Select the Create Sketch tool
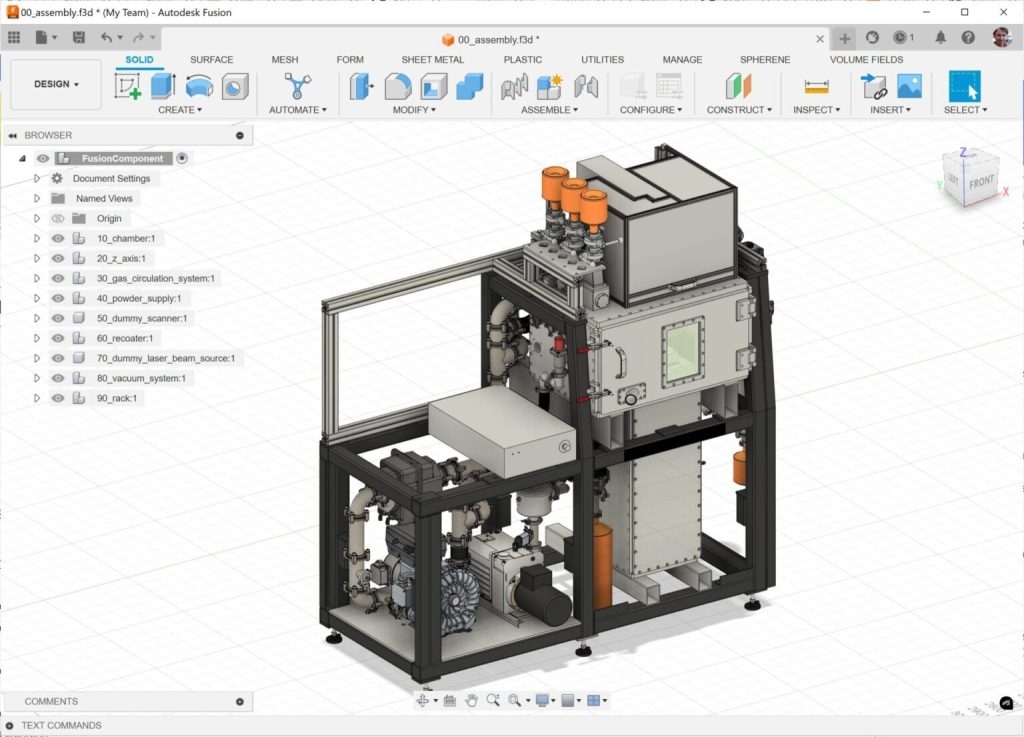This screenshot has width=1024, height=737. point(128,87)
